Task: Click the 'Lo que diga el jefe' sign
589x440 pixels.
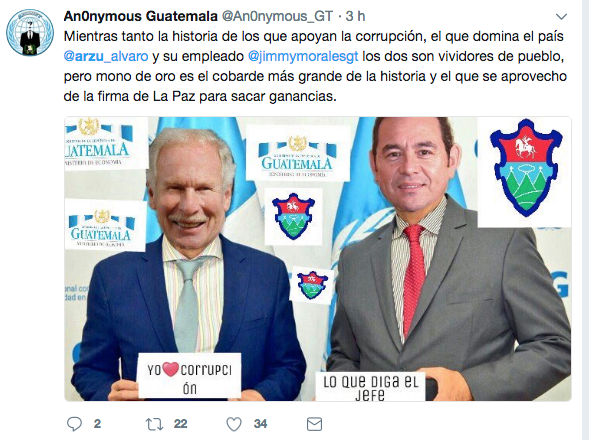Action: 370,387
